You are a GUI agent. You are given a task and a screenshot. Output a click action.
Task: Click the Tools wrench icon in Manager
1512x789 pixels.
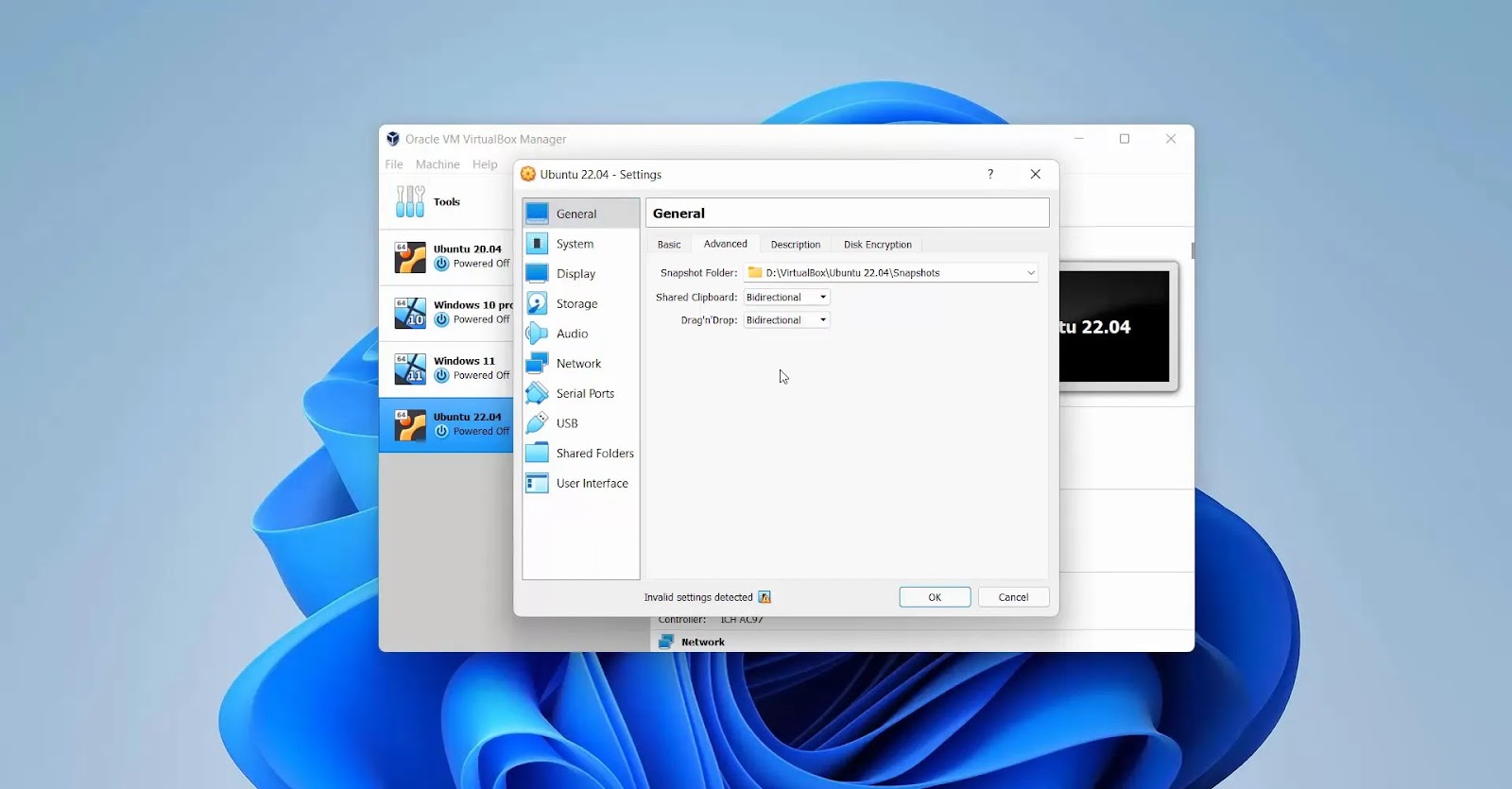click(x=410, y=201)
